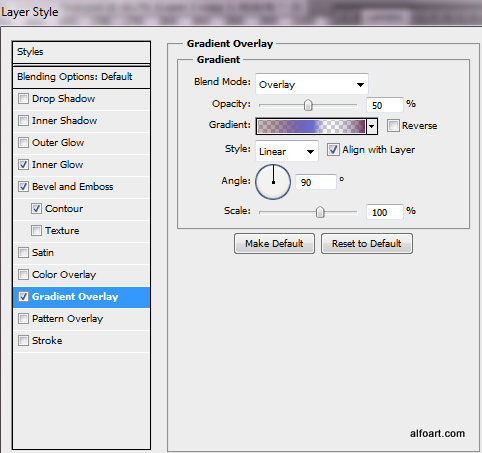Click the Opacity slider handle
The height and width of the screenshot is (453, 482).
(x=308, y=105)
